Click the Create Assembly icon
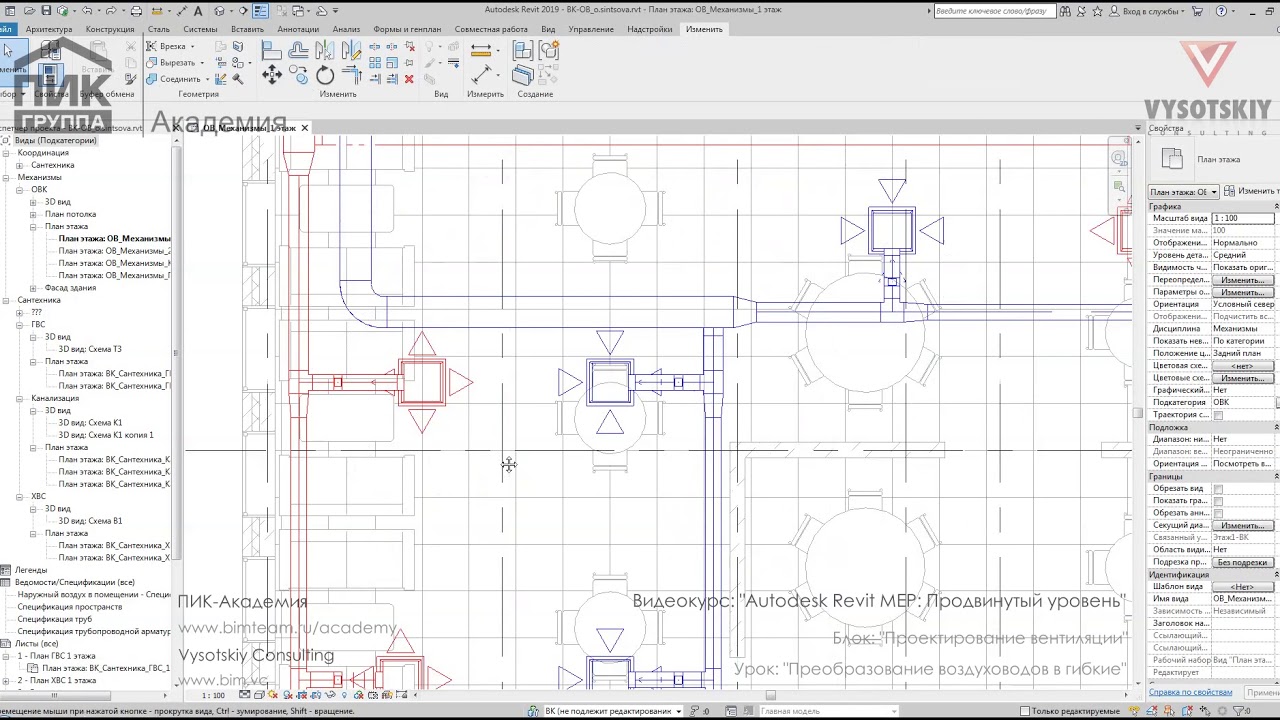This screenshot has width=1280, height=720. (x=522, y=50)
